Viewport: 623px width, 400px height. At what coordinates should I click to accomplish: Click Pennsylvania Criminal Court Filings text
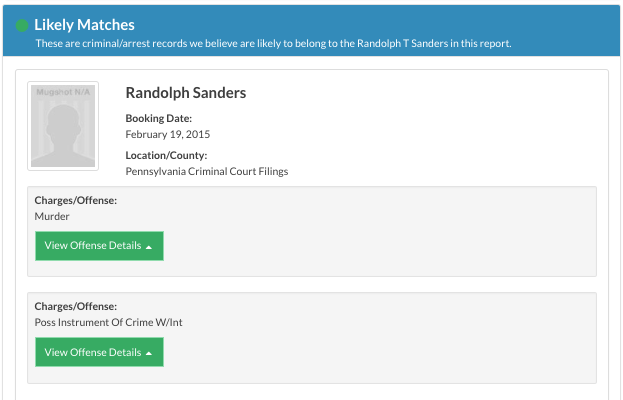click(207, 171)
